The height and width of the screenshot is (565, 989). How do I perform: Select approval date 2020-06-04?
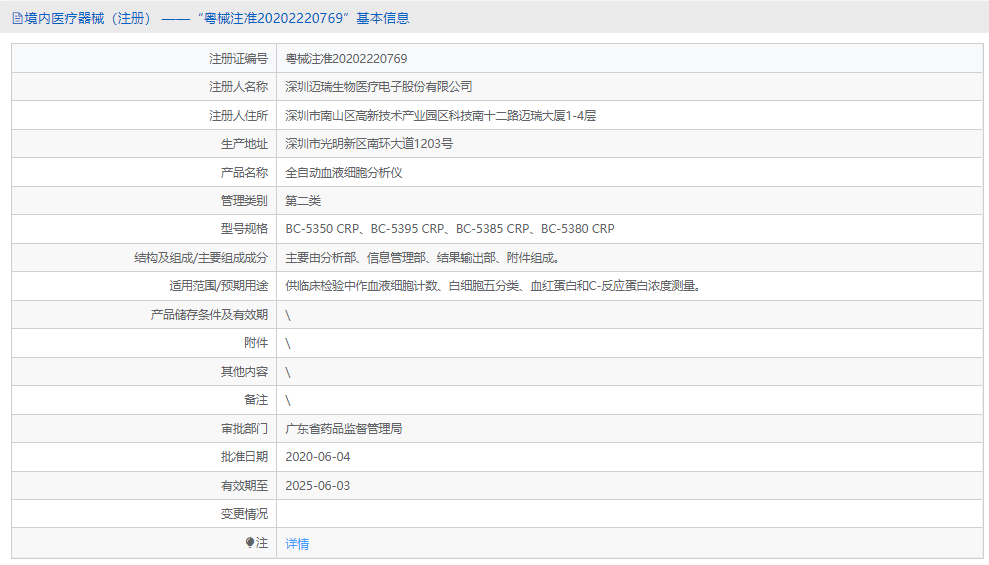(318, 457)
